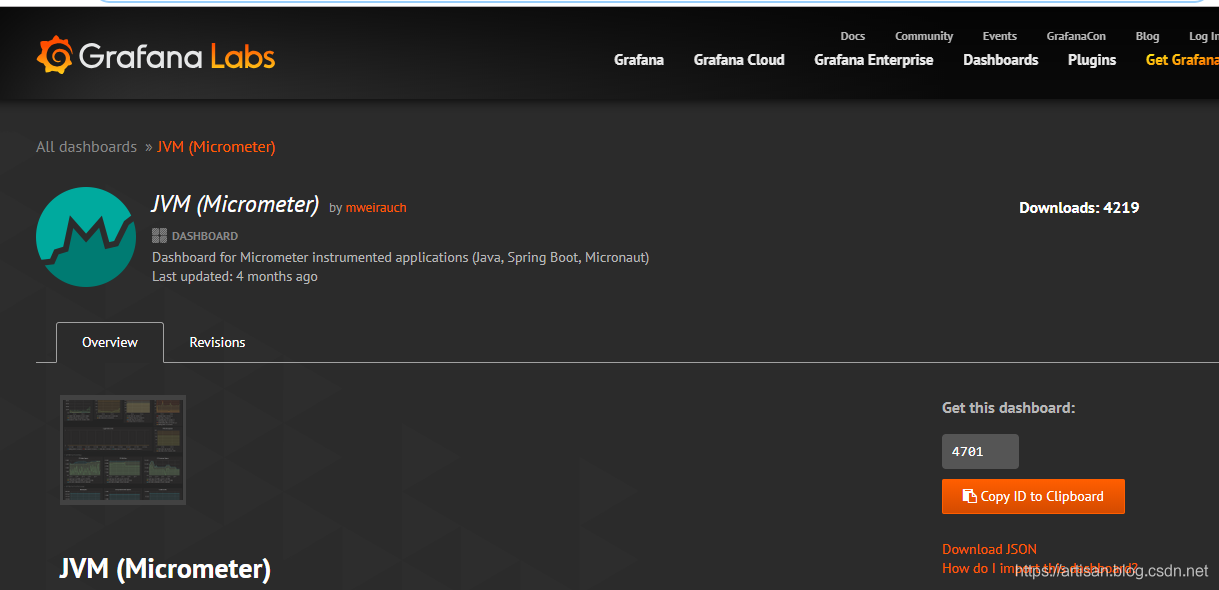Click the Grafana Labs logo
Image resolution: width=1219 pixels, height=590 pixels.
(156, 56)
